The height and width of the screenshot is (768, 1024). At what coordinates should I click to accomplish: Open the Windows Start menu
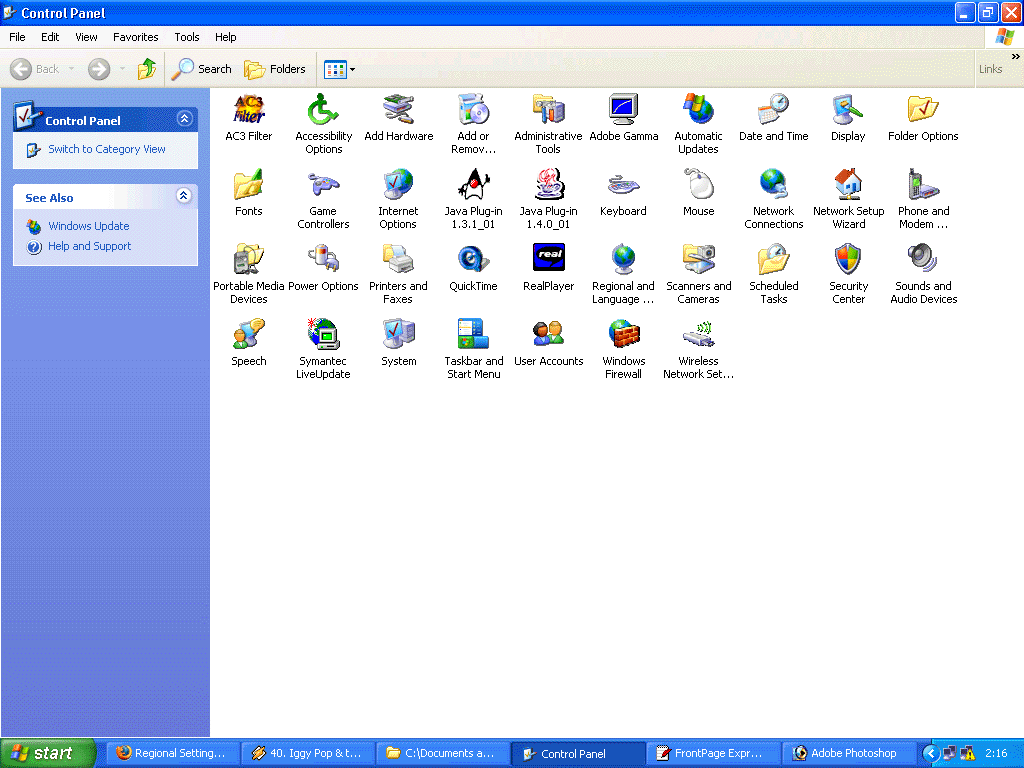pos(47,754)
